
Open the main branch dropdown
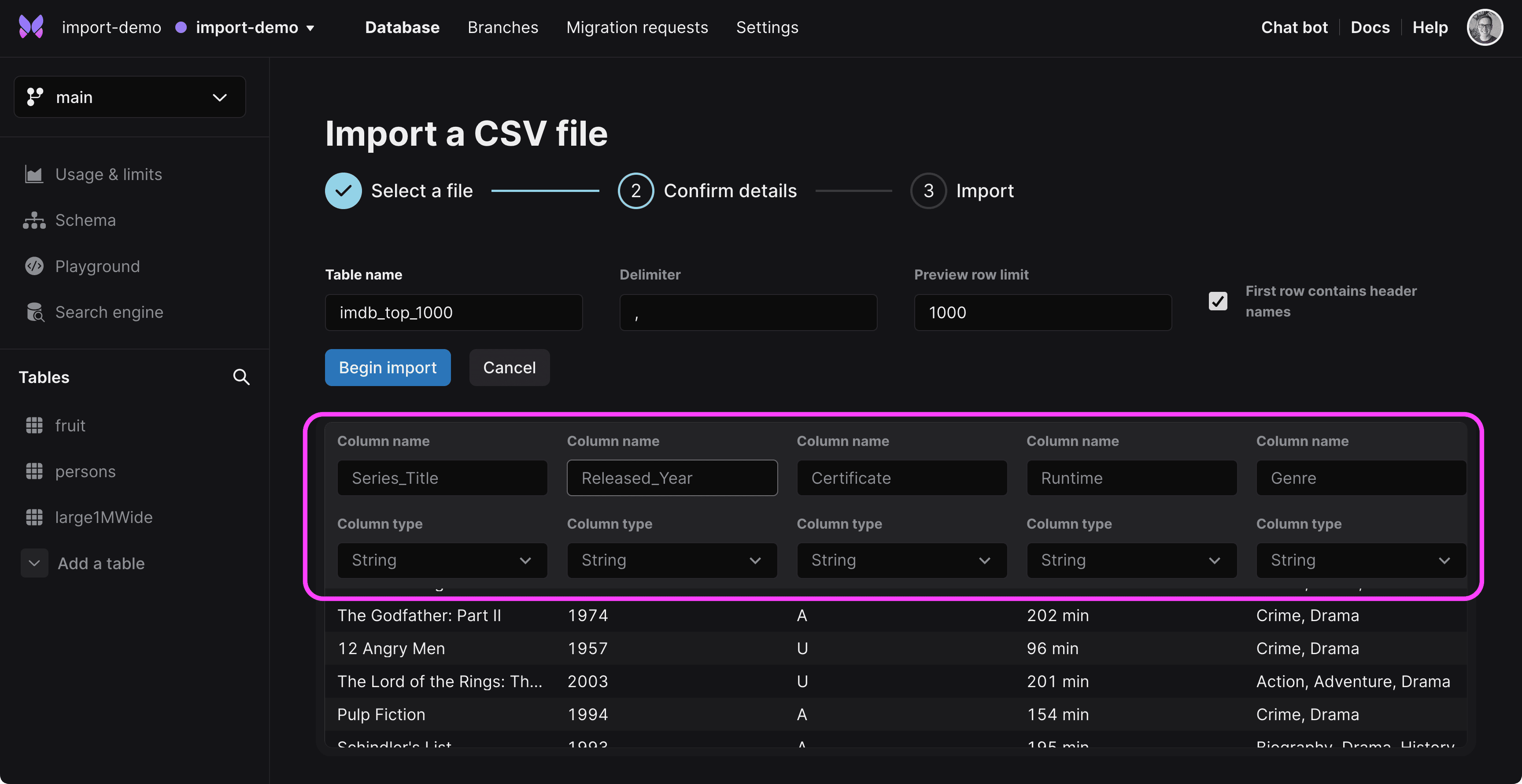pos(130,97)
